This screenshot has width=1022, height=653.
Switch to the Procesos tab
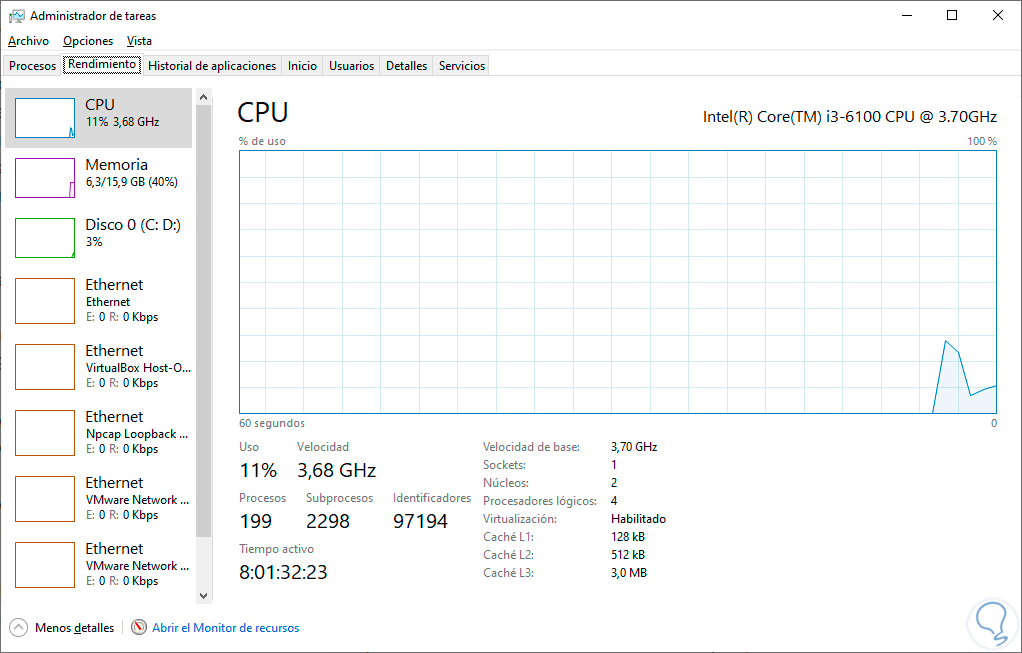33,66
